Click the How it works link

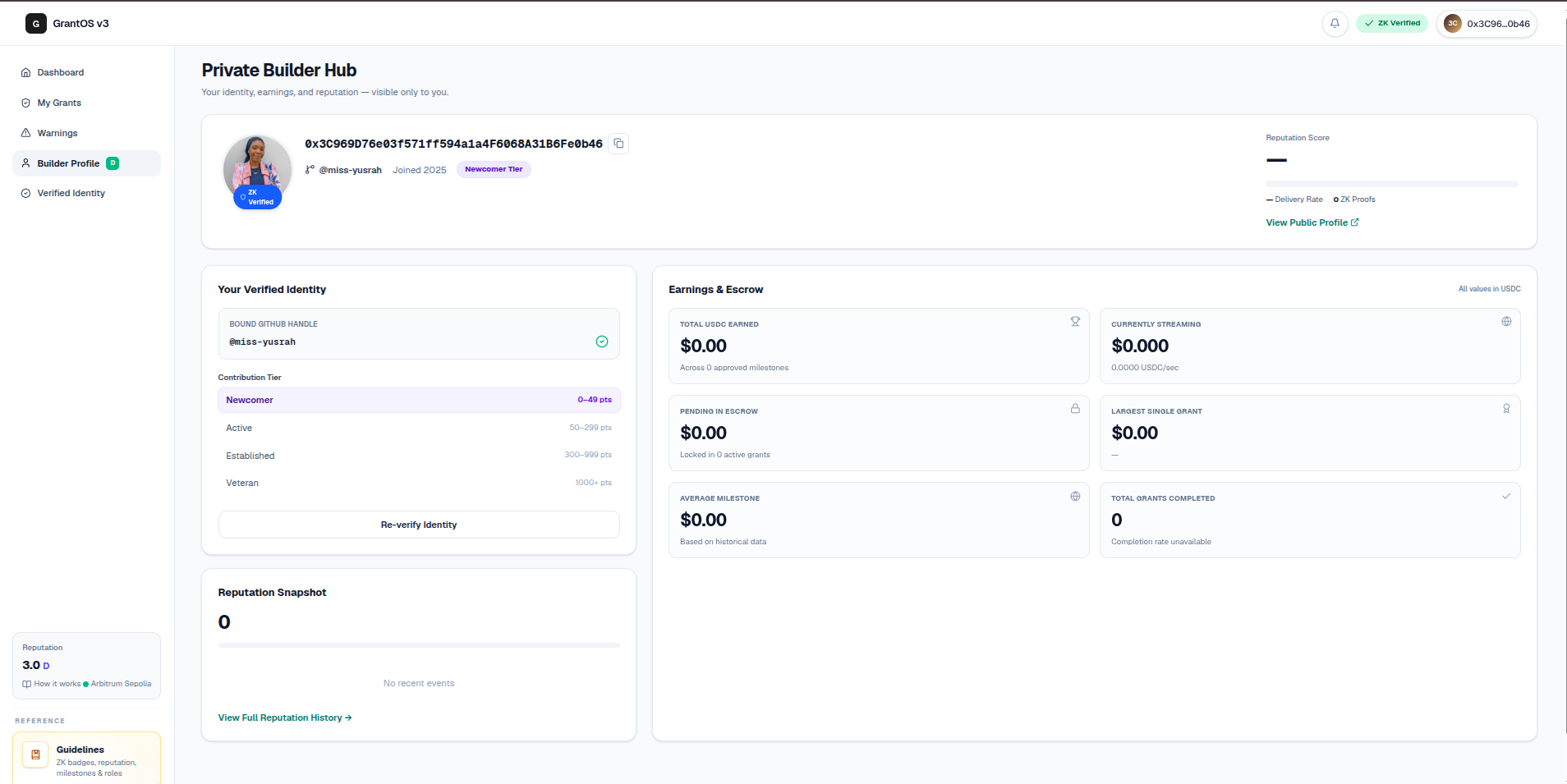tap(52, 684)
